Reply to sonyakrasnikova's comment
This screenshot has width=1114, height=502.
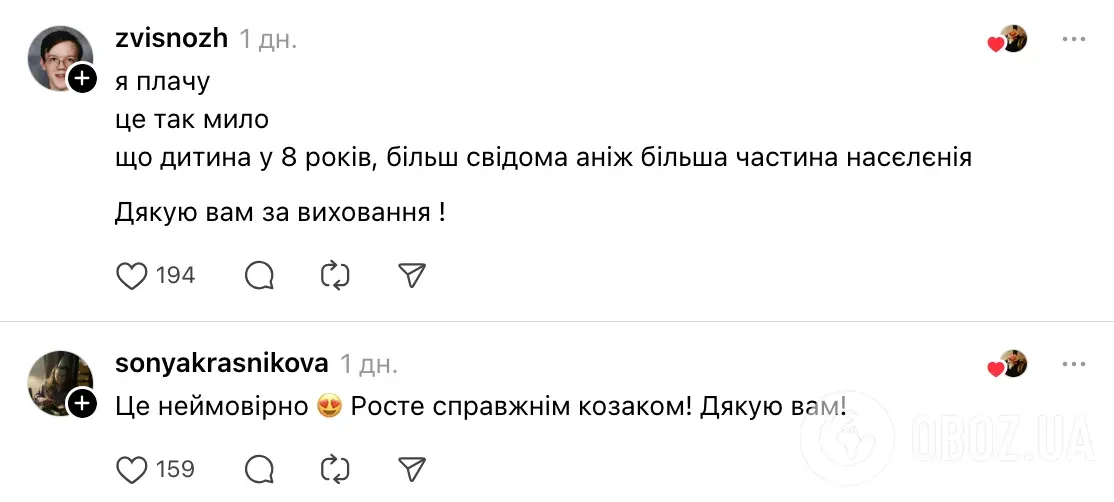[260, 468]
